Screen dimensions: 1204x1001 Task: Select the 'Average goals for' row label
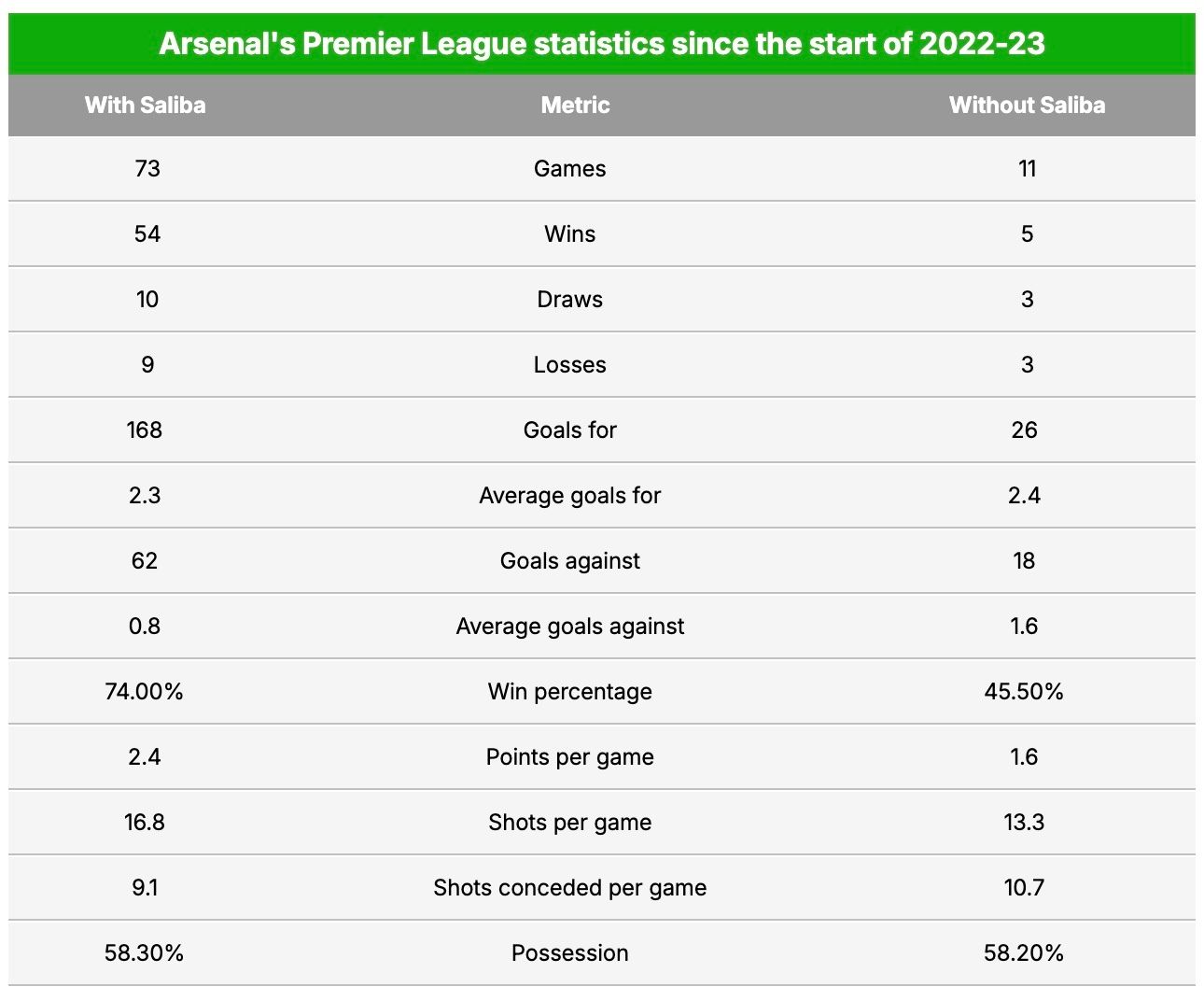[569, 495]
